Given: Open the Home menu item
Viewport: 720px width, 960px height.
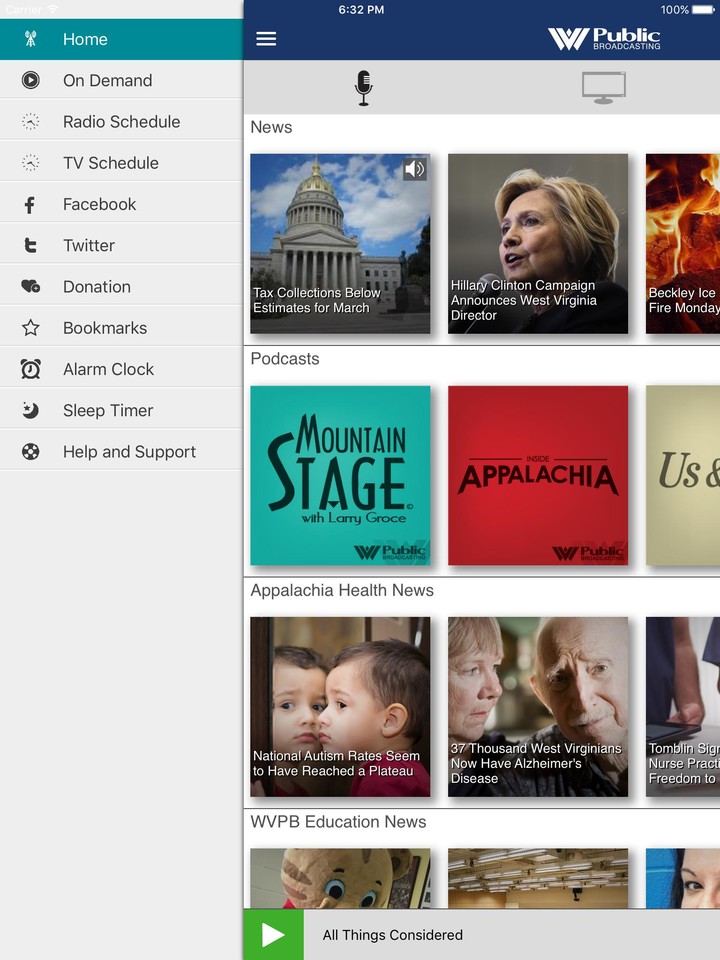Looking at the screenshot, I should pyautogui.click(x=121, y=39).
